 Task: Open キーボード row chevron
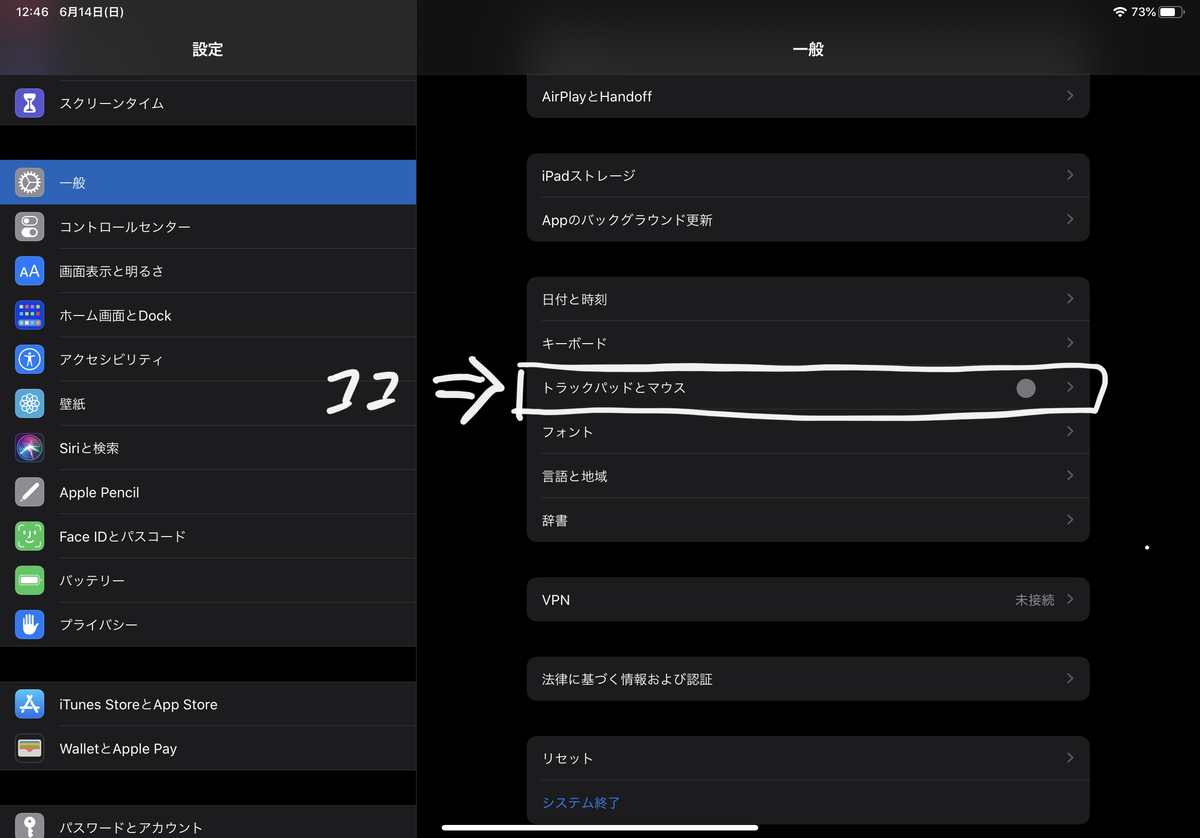coord(1070,343)
